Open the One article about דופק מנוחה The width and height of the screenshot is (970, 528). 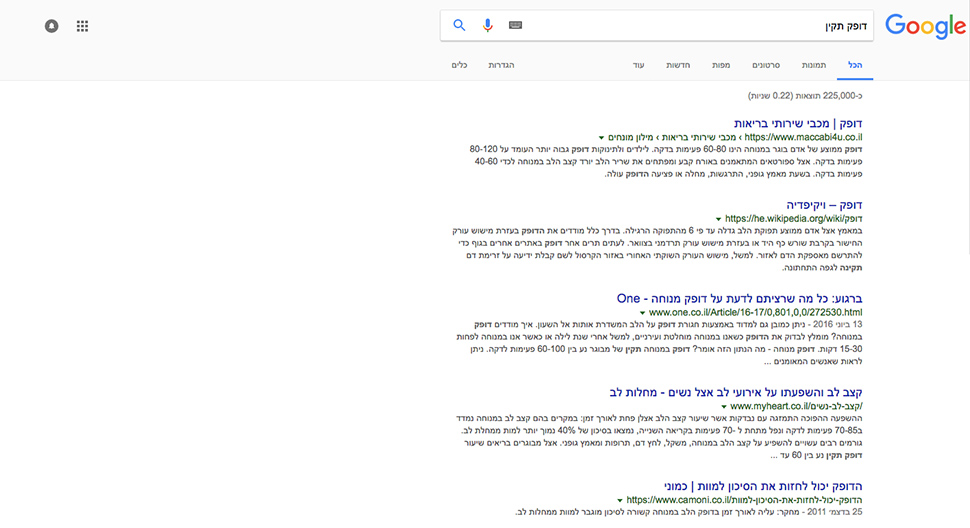[739, 299]
